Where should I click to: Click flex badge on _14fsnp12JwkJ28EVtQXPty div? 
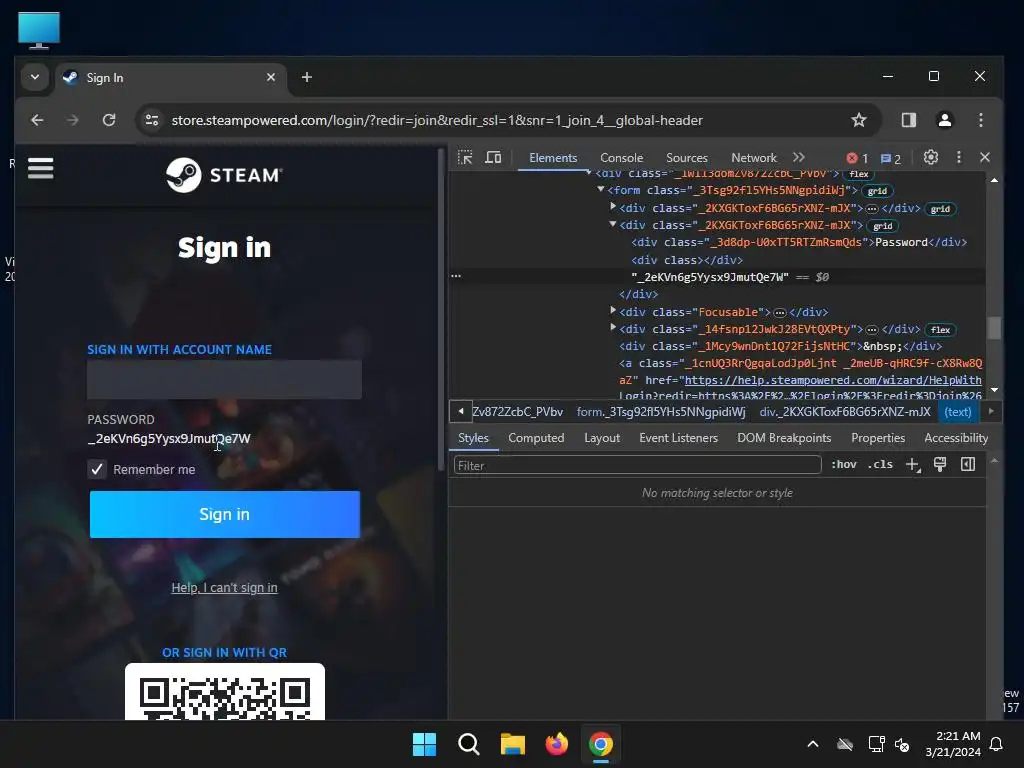click(x=940, y=330)
